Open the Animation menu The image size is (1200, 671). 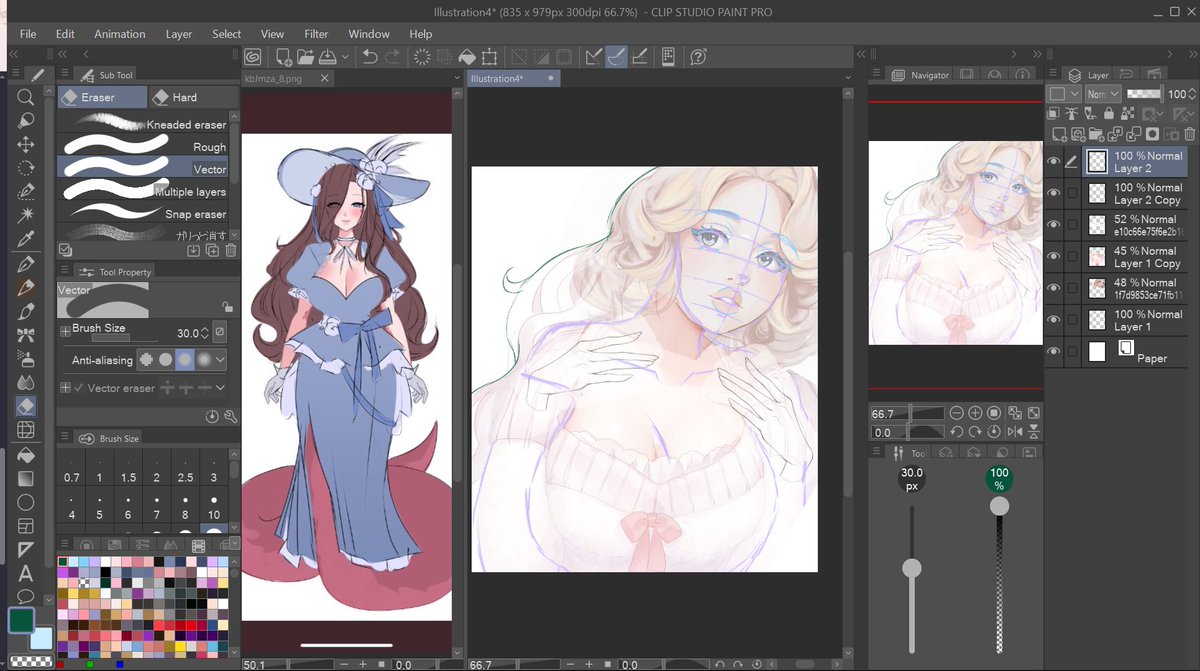click(x=120, y=34)
